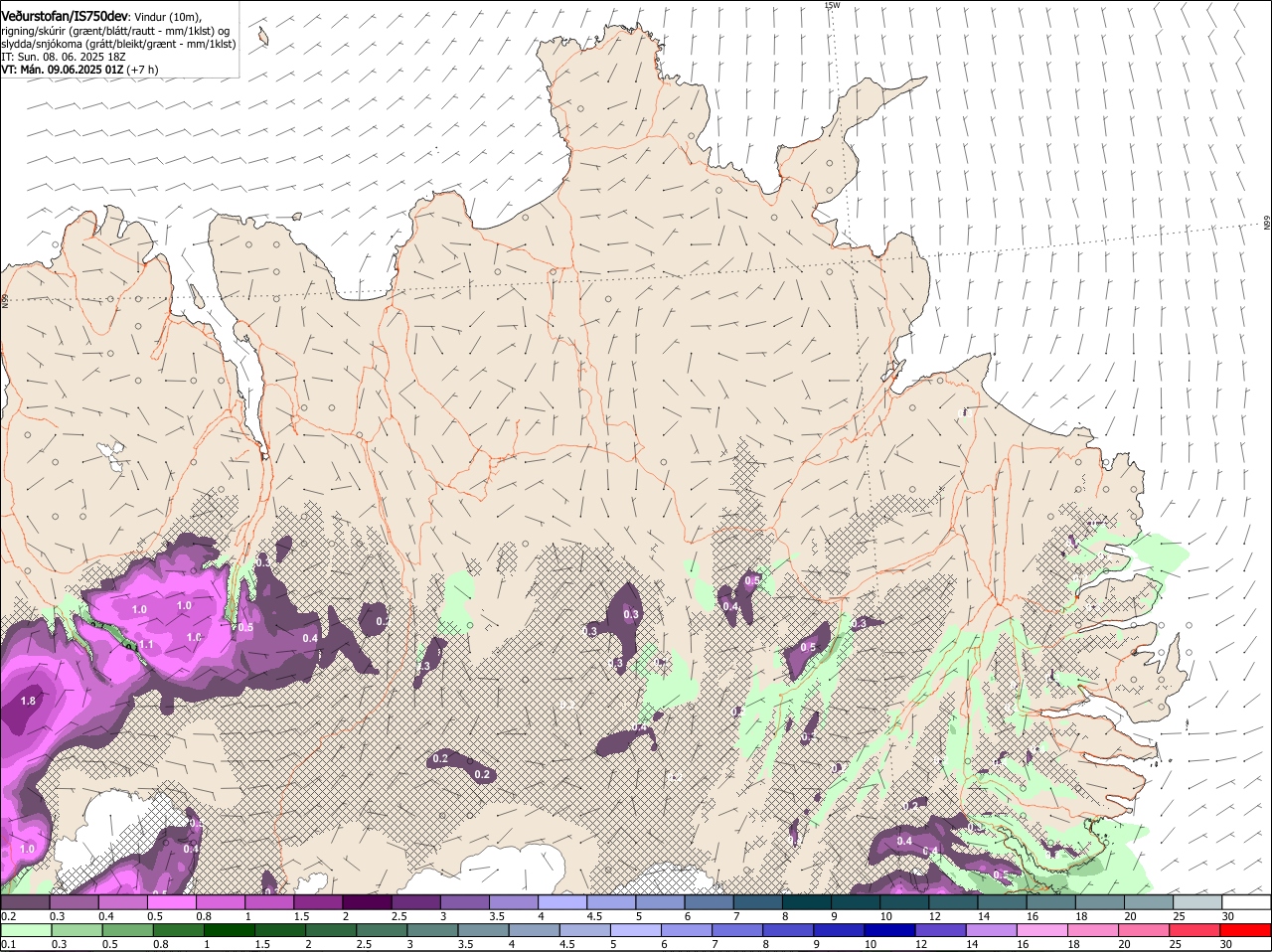This screenshot has height=952, width=1272.
Task: Click the '18' label in the upper legend
Action: (1081, 916)
